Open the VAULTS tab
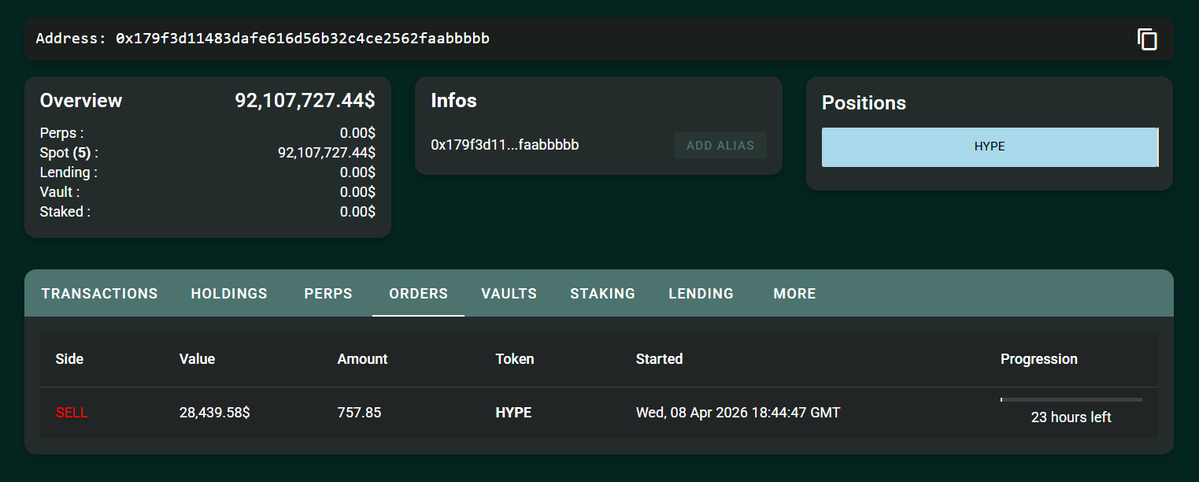 point(509,294)
